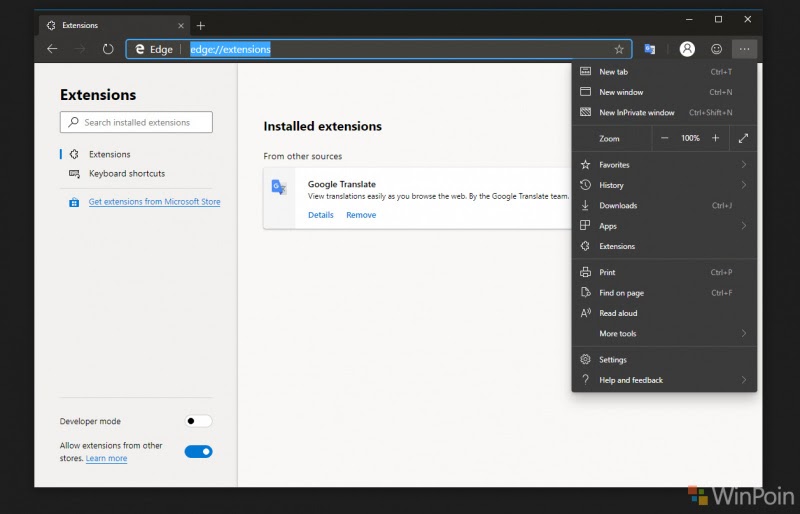800x514 pixels.
Task: Open Google Translate toolbar extension icon
Action: (x=649, y=49)
